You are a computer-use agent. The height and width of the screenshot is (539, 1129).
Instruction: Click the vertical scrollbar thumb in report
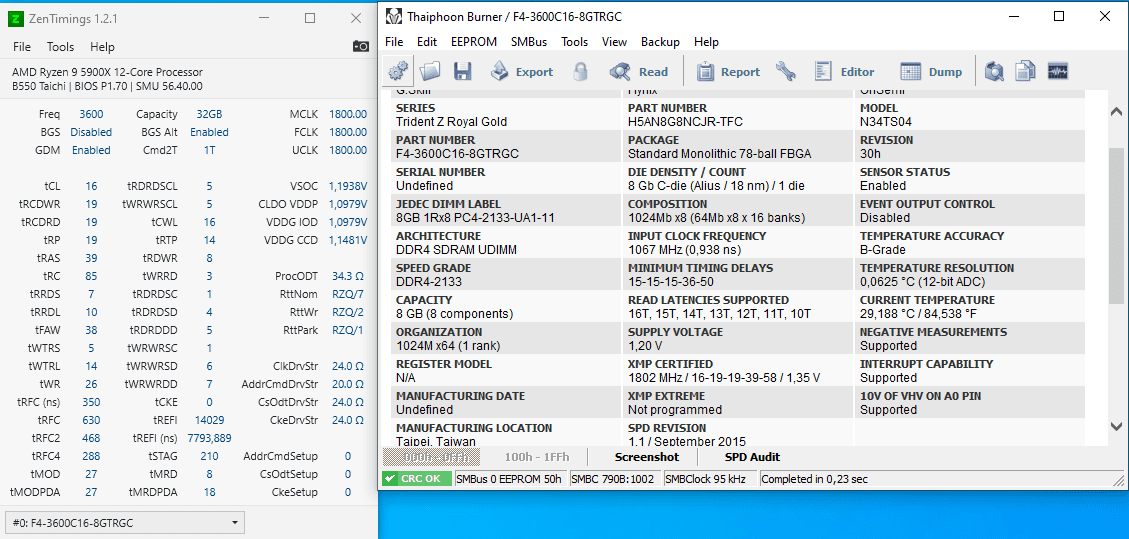pyautogui.click(x=1116, y=225)
